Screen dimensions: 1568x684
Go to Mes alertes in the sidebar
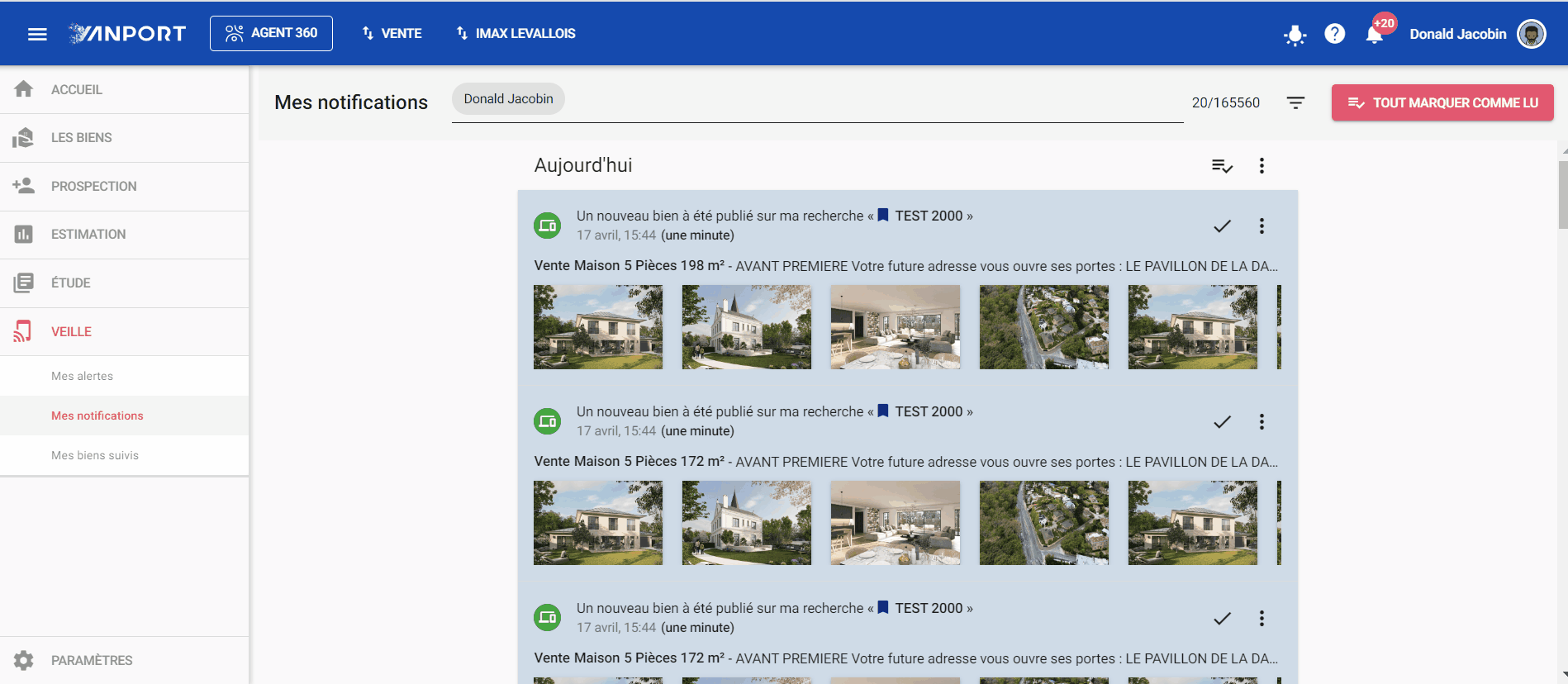[x=82, y=376]
